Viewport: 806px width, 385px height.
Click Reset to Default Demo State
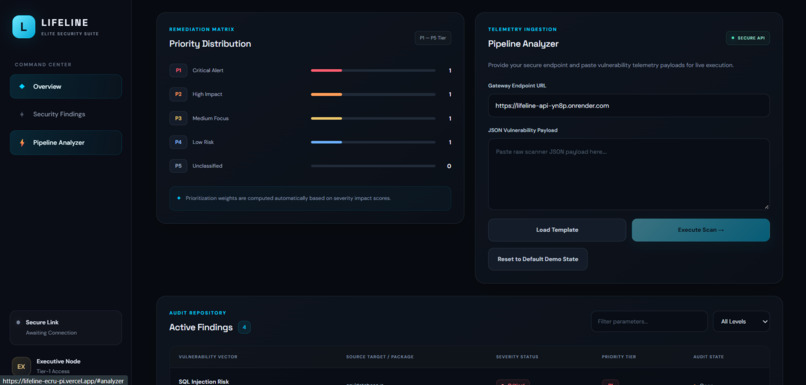(x=538, y=259)
